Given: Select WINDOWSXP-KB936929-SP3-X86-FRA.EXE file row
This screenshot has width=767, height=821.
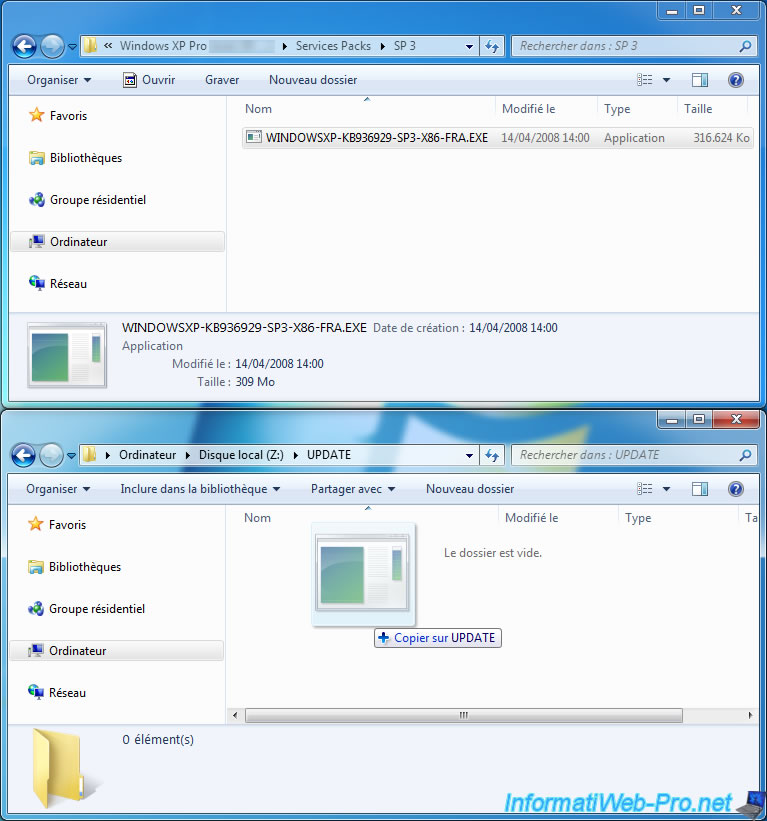Looking at the screenshot, I should (497, 138).
